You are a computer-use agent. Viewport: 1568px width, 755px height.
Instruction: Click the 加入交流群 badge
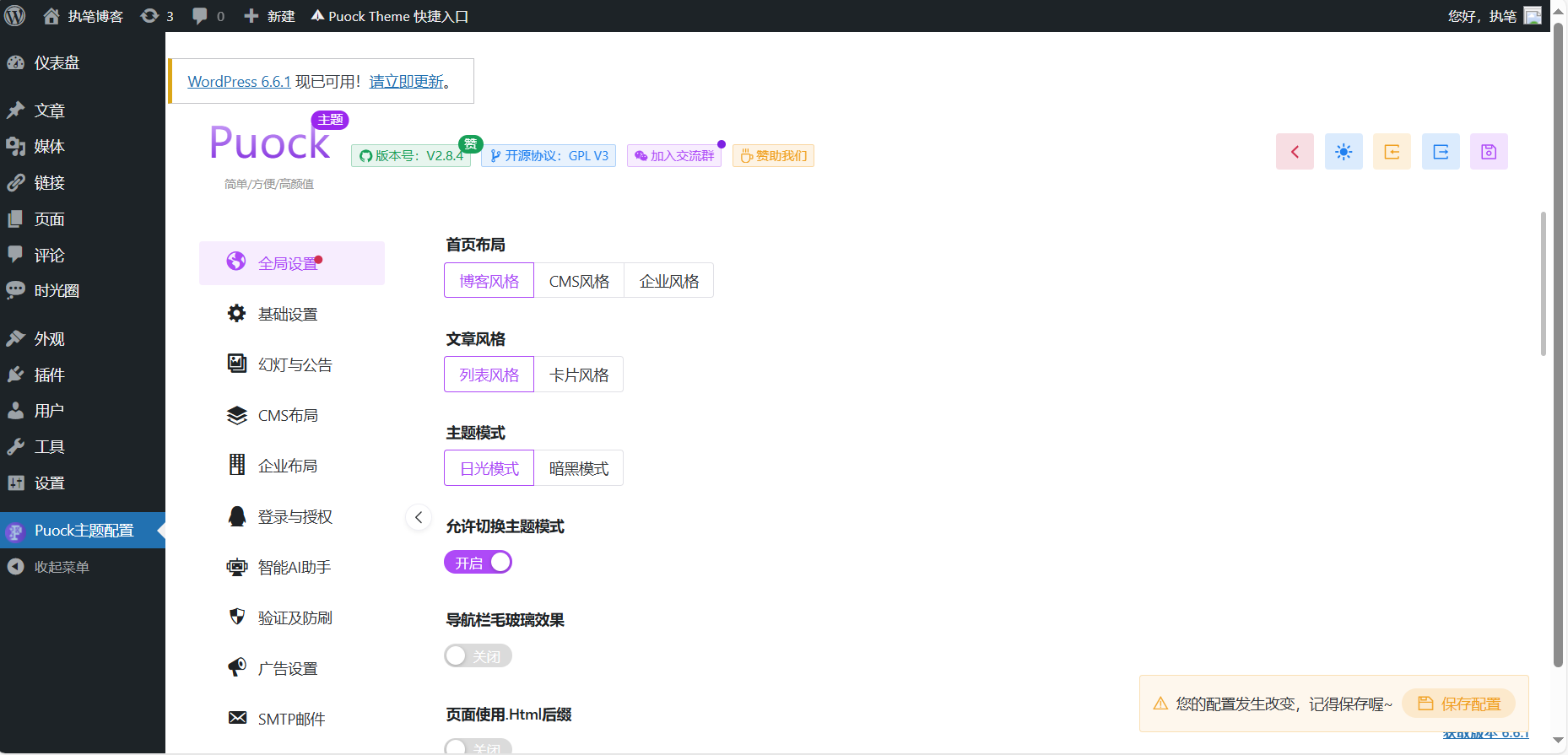(674, 156)
